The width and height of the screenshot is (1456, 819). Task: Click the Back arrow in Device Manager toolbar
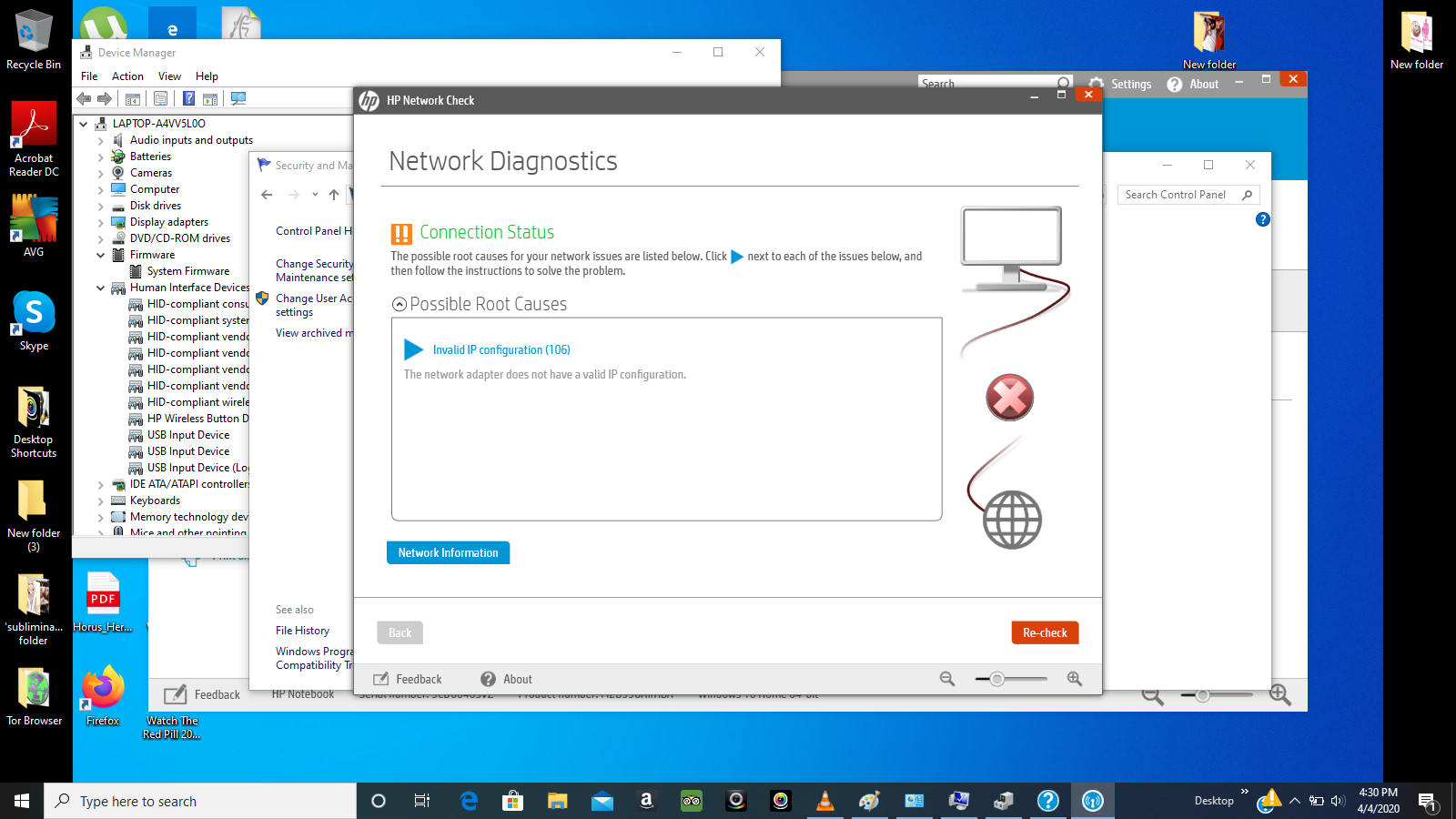85,98
